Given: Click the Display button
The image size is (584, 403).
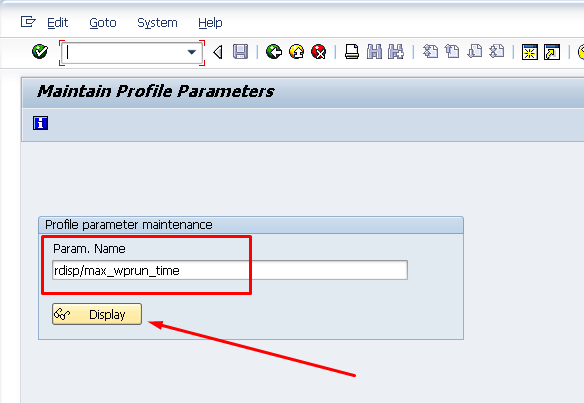Looking at the screenshot, I should pos(97,314).
